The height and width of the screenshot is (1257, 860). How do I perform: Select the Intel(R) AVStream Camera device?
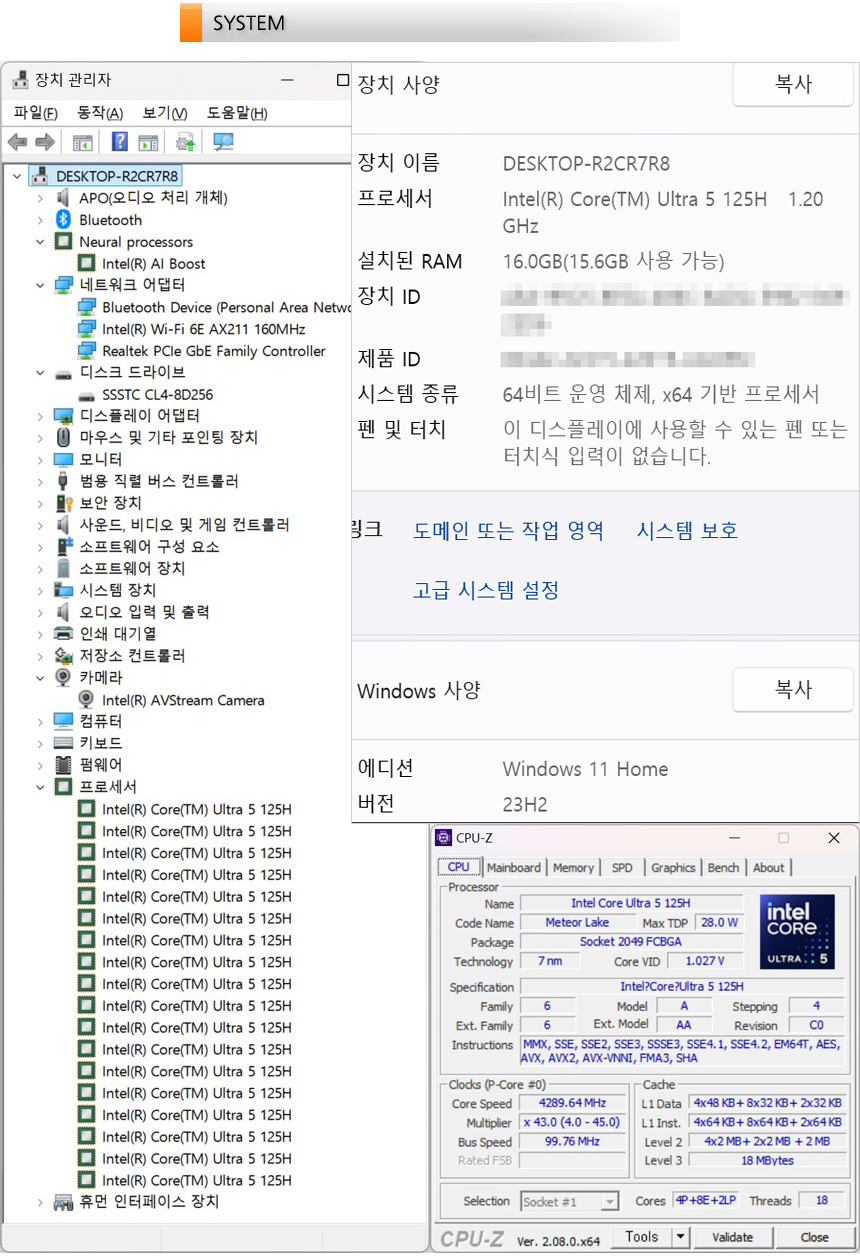click(183, 700)
